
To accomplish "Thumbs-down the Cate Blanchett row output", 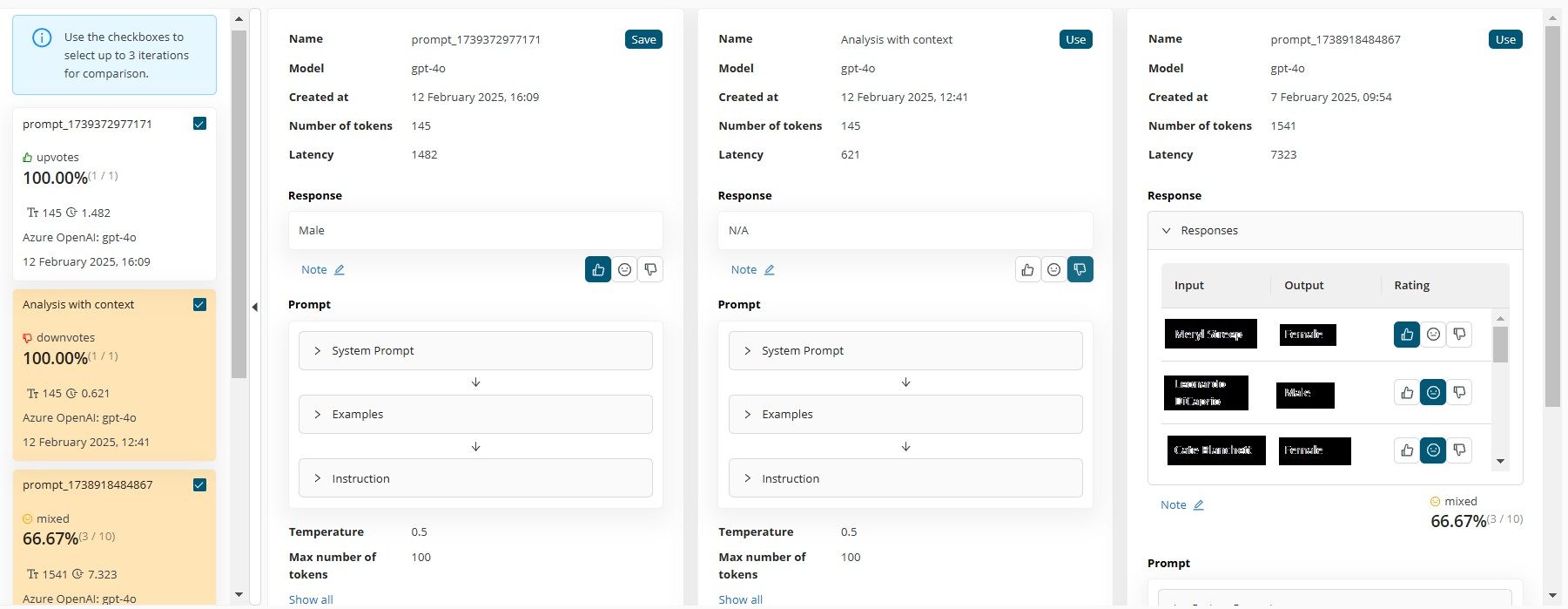I will (x=1459, y=450).
